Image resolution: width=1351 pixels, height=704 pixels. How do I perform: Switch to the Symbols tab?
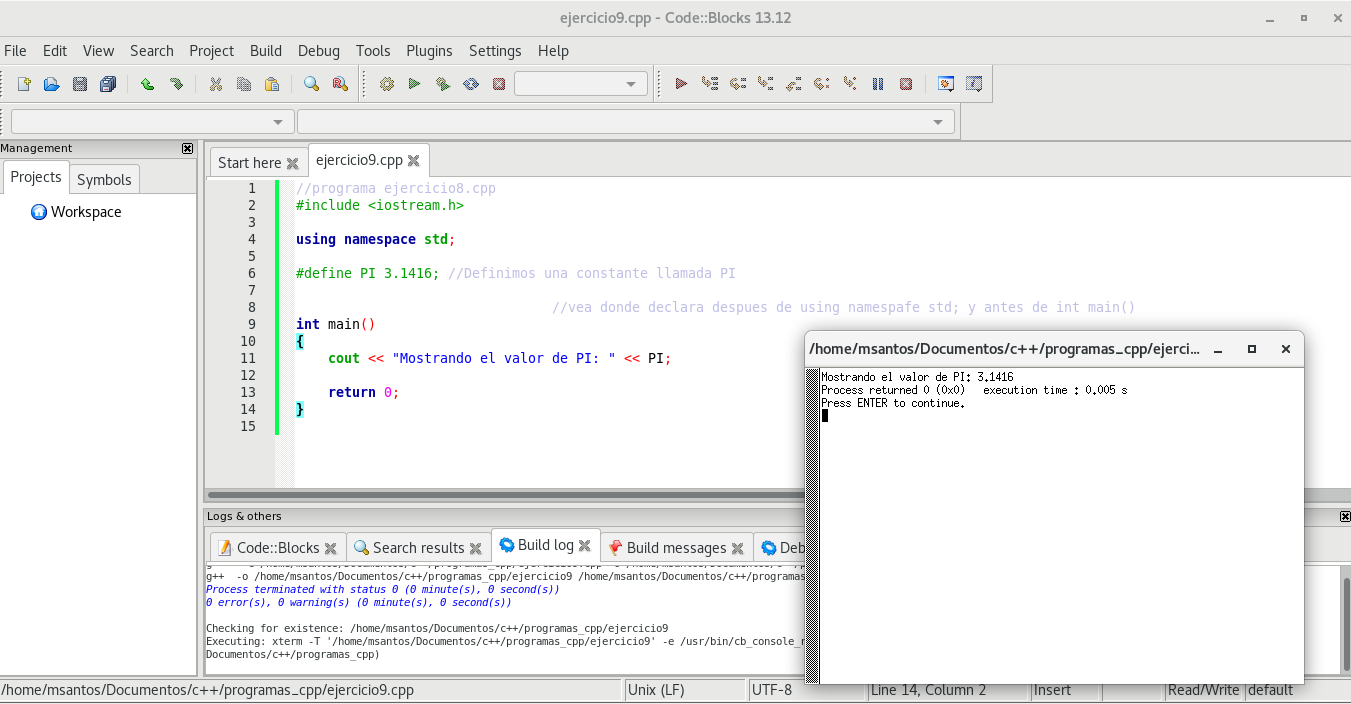click(x=104, y=179)
